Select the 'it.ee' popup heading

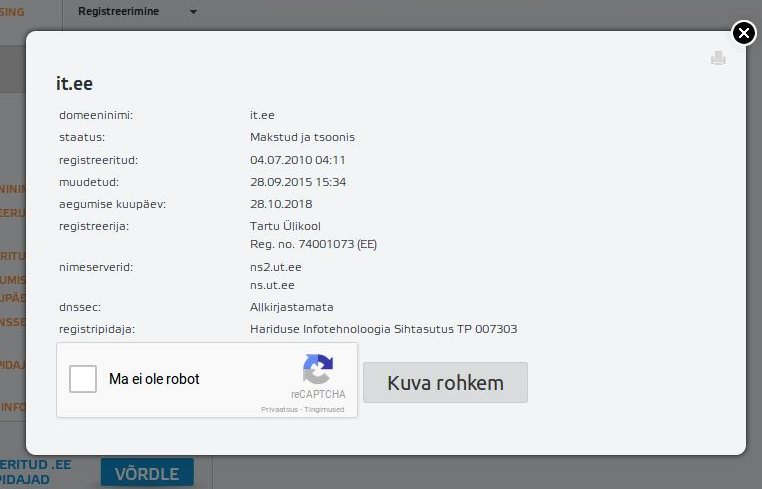pos(74,84)
